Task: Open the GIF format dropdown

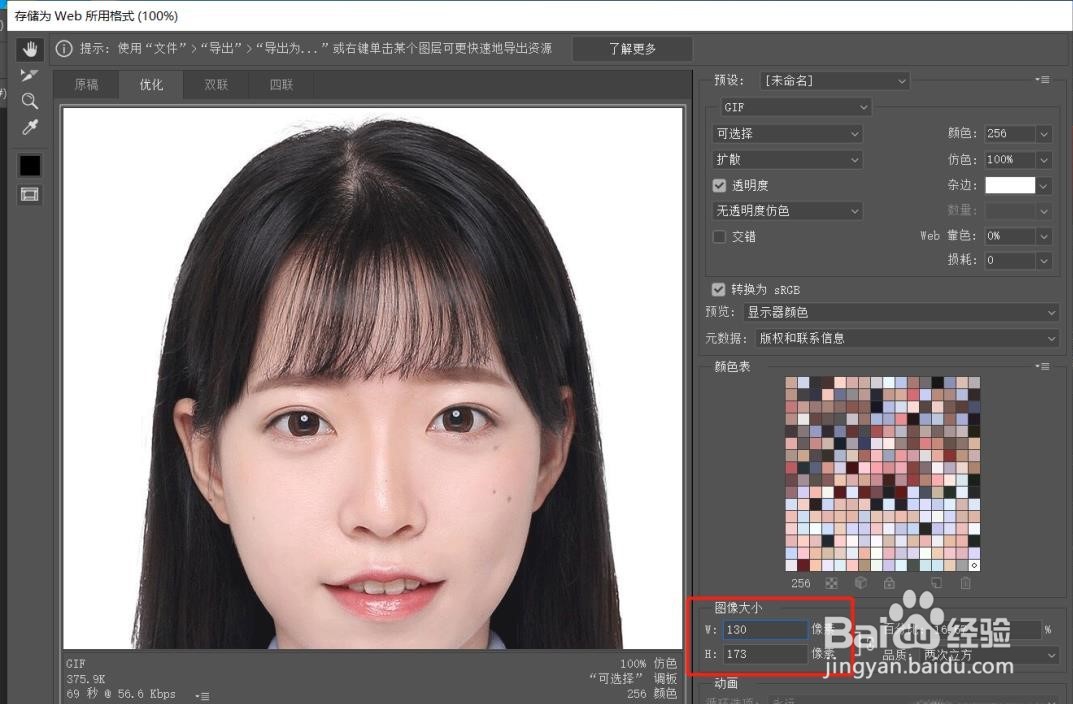Action: [x=795, y=107]
